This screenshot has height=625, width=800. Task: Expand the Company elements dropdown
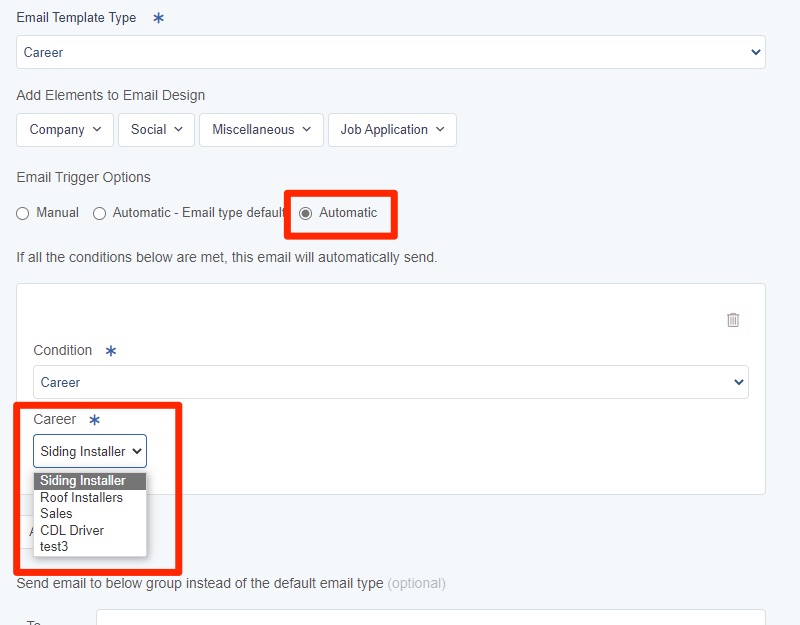click(x=65, y=130)
